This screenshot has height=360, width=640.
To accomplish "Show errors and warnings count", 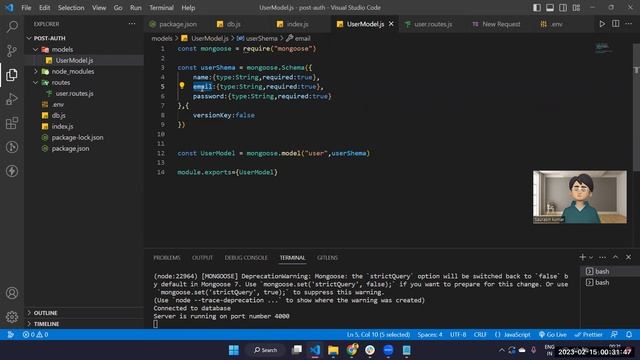I will pyautogui.click(x=35, y=335).
